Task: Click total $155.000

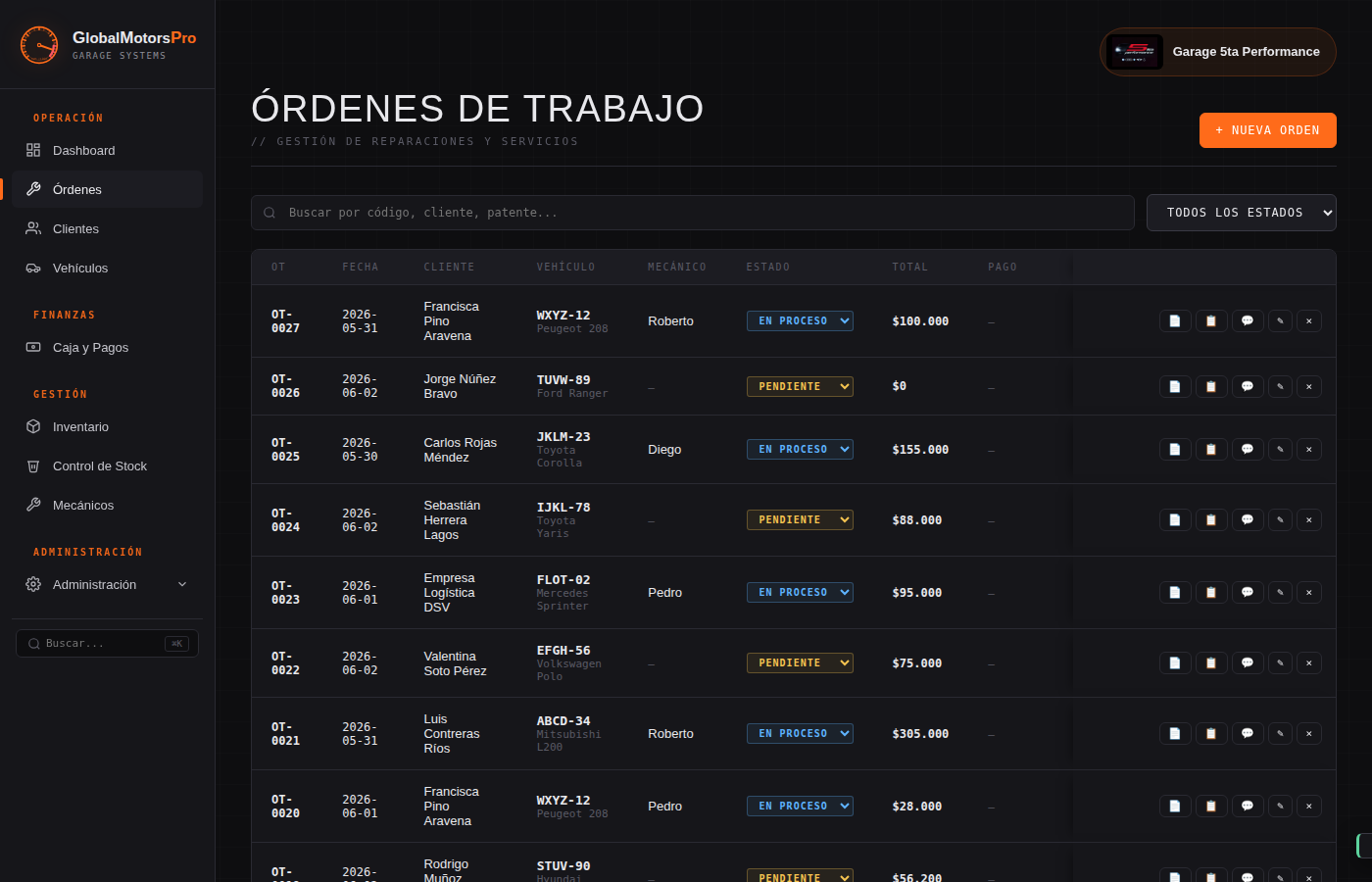Action: click(920, 449)
